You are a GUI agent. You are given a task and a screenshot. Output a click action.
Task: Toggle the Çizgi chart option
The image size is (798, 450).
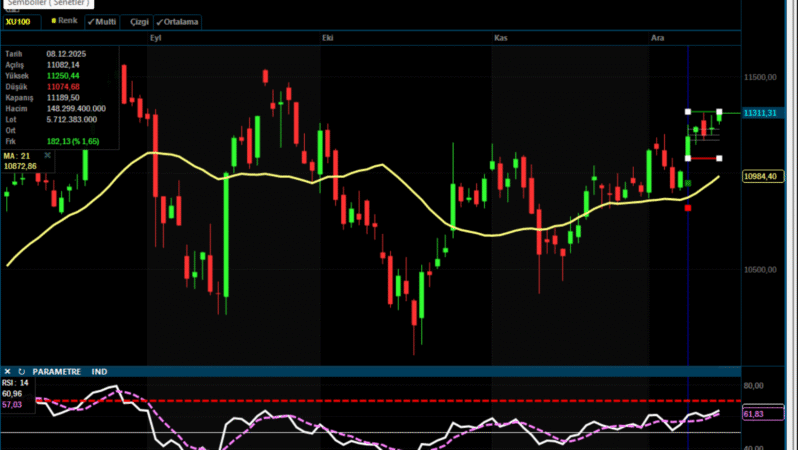tap(139, 20)
